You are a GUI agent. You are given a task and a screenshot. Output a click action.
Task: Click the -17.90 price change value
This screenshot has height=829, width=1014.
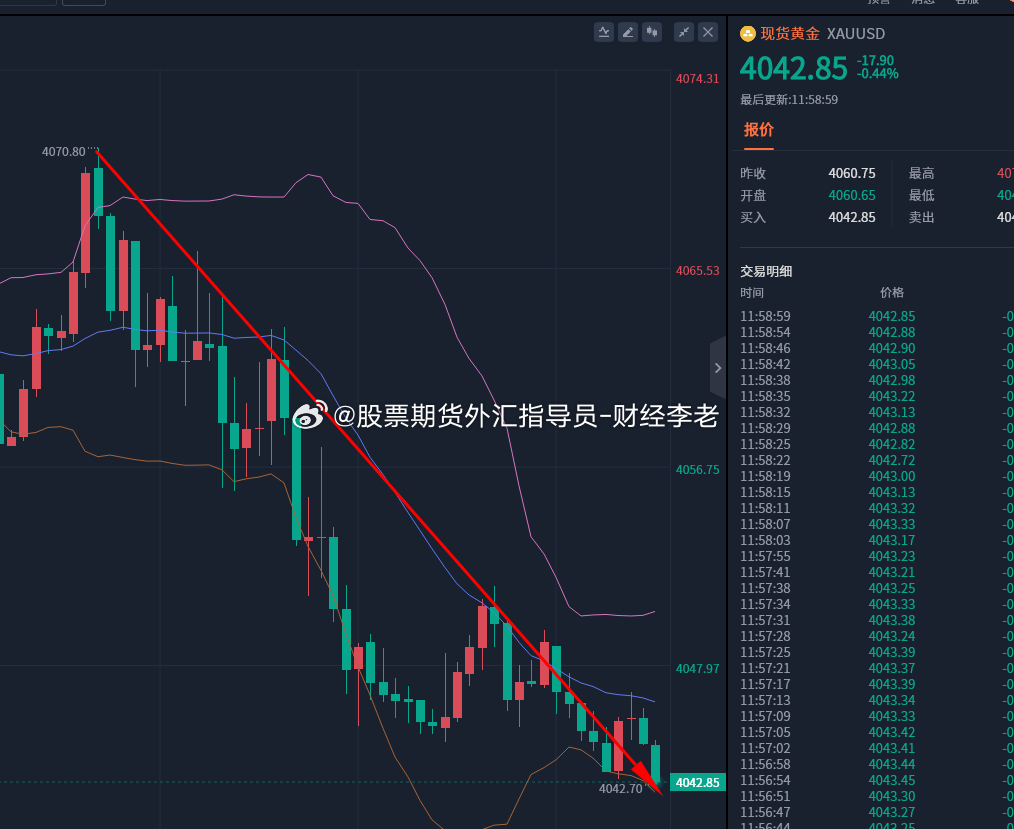[x=876, y=61]
